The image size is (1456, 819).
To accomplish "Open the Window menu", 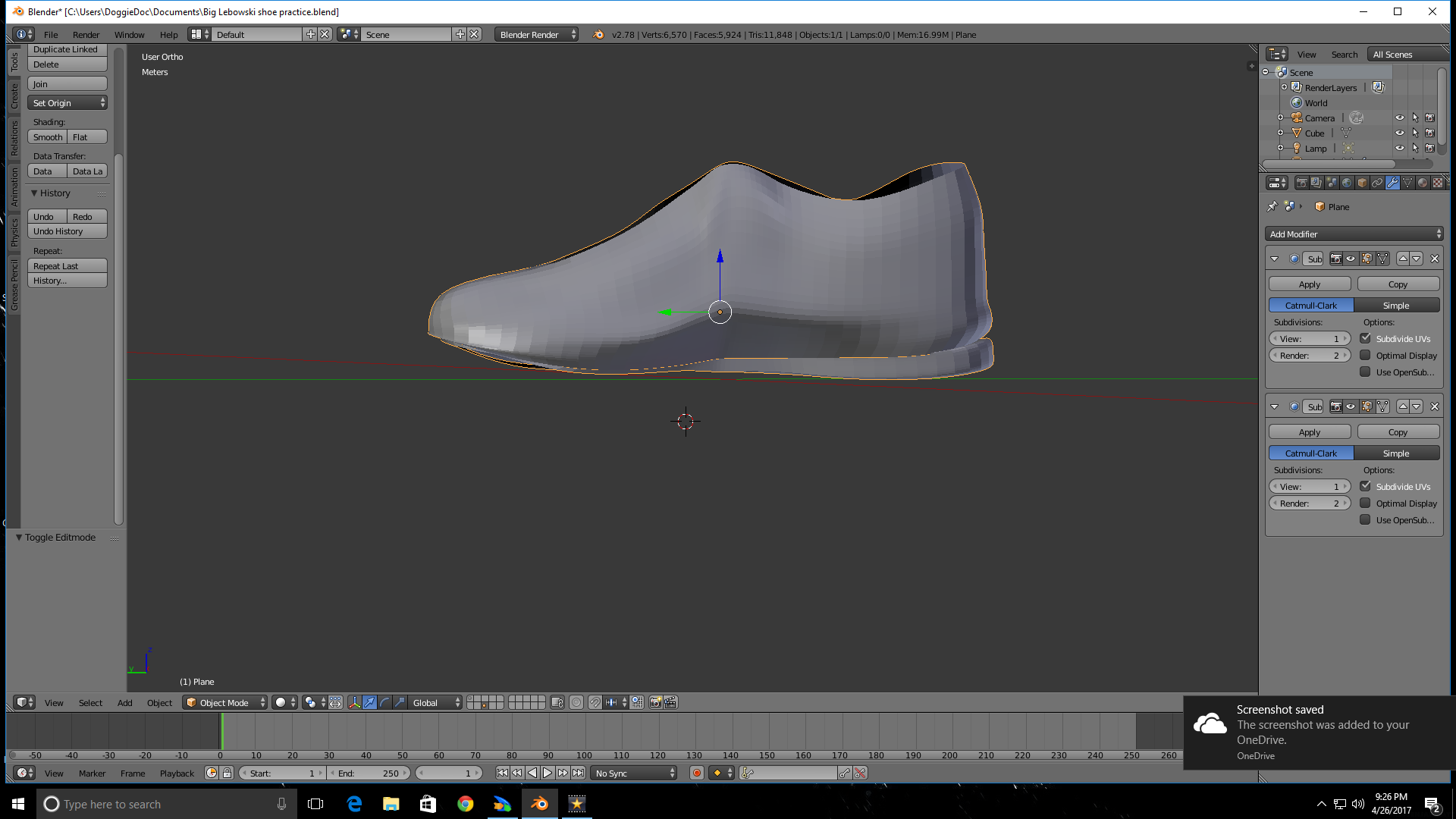I will click(x=129, y=35).
